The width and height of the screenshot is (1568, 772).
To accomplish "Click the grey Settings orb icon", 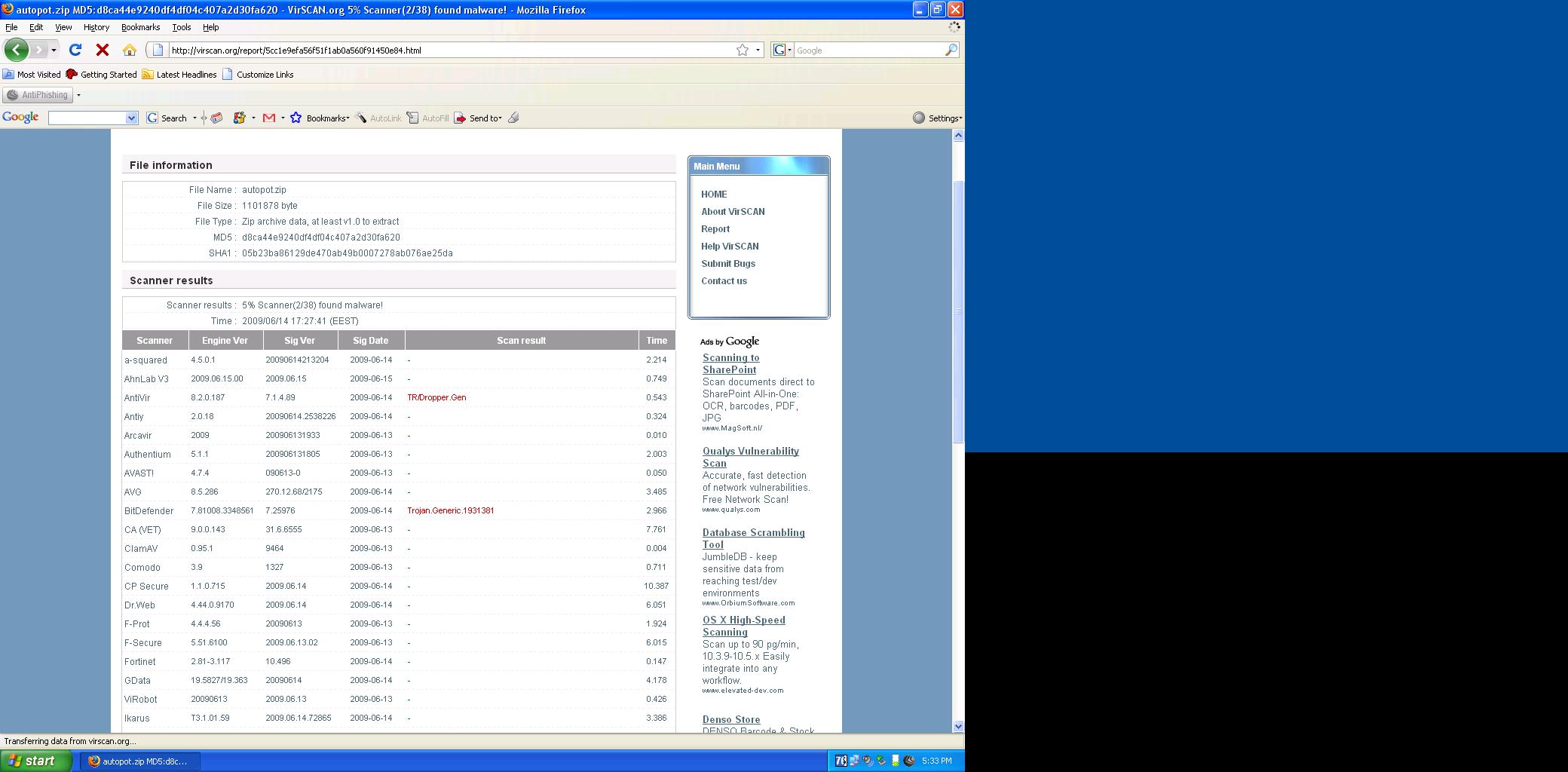I will [x=919, y=118].
